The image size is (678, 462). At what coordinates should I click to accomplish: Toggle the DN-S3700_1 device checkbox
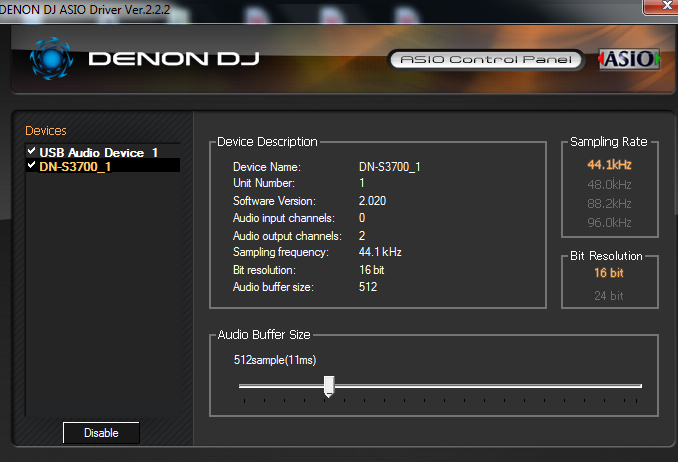tap(31, 165)
